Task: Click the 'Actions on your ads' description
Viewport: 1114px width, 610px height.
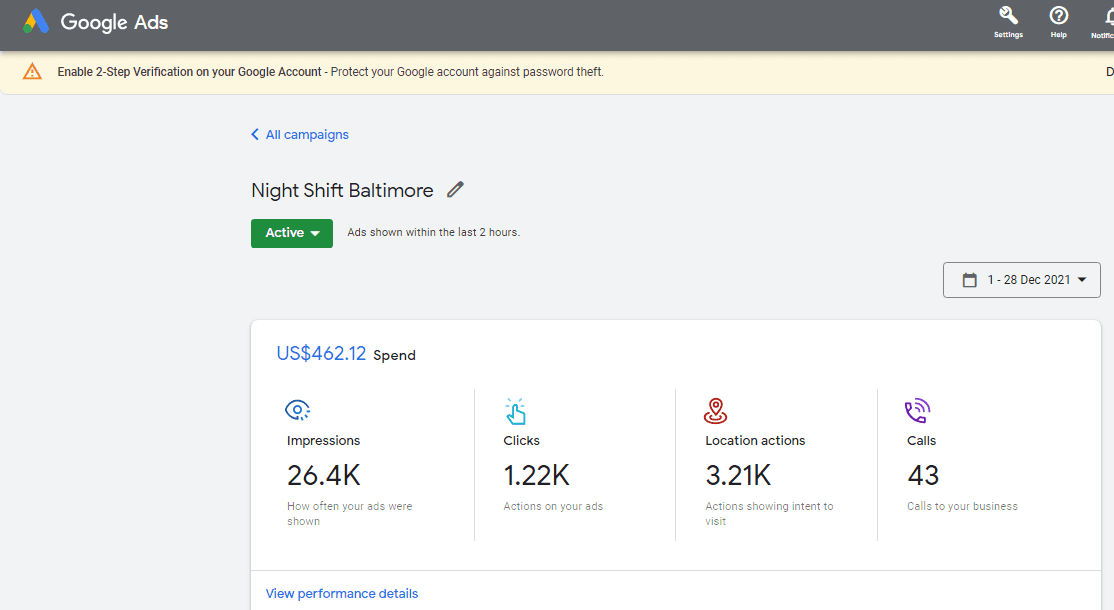Action: [553, 506]
